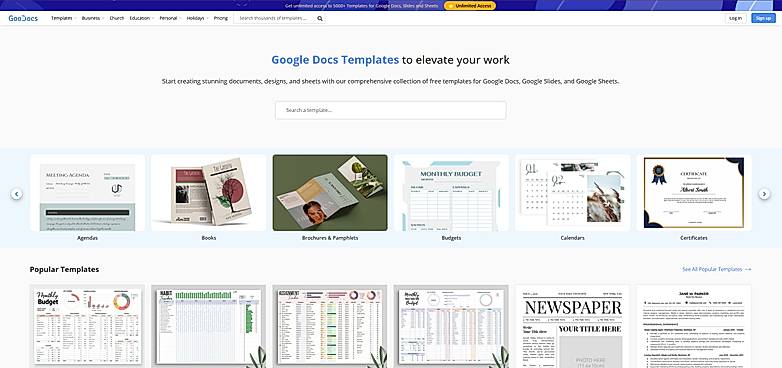Open See All Popular Templates link
Viewport: 782px width, 368px height.
coord(717,269)
